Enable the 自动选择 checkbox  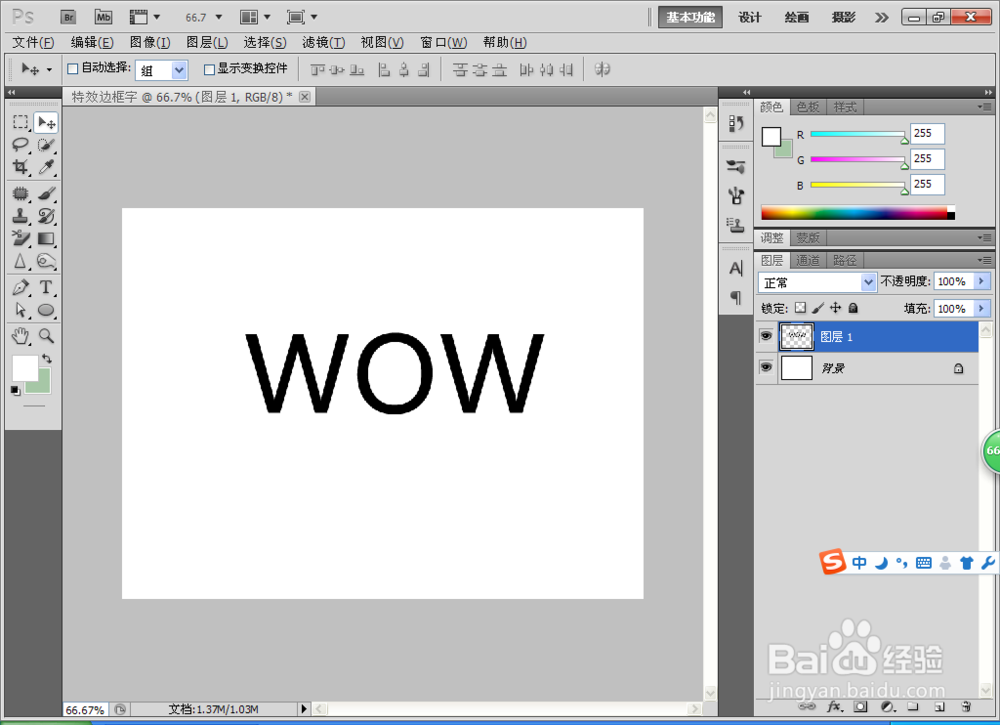73,68
